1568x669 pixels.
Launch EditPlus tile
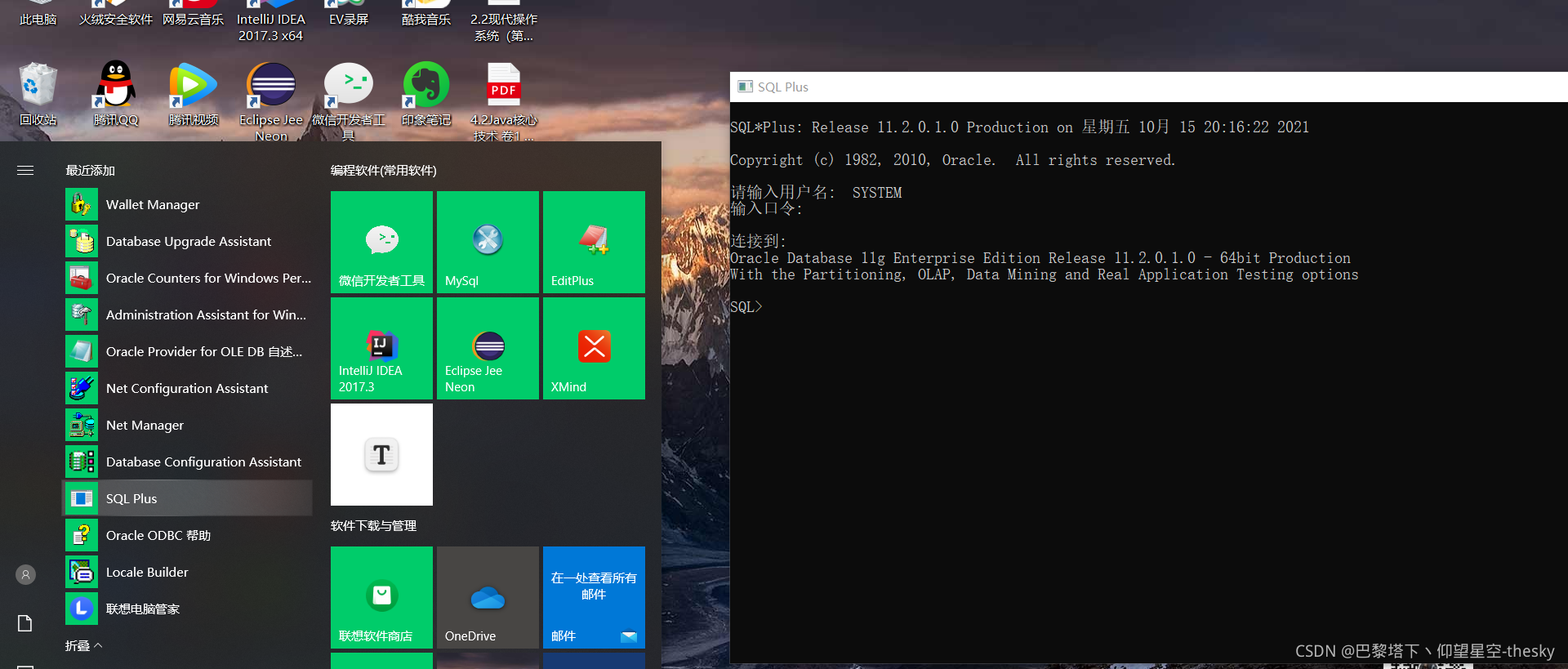(594, 242)
